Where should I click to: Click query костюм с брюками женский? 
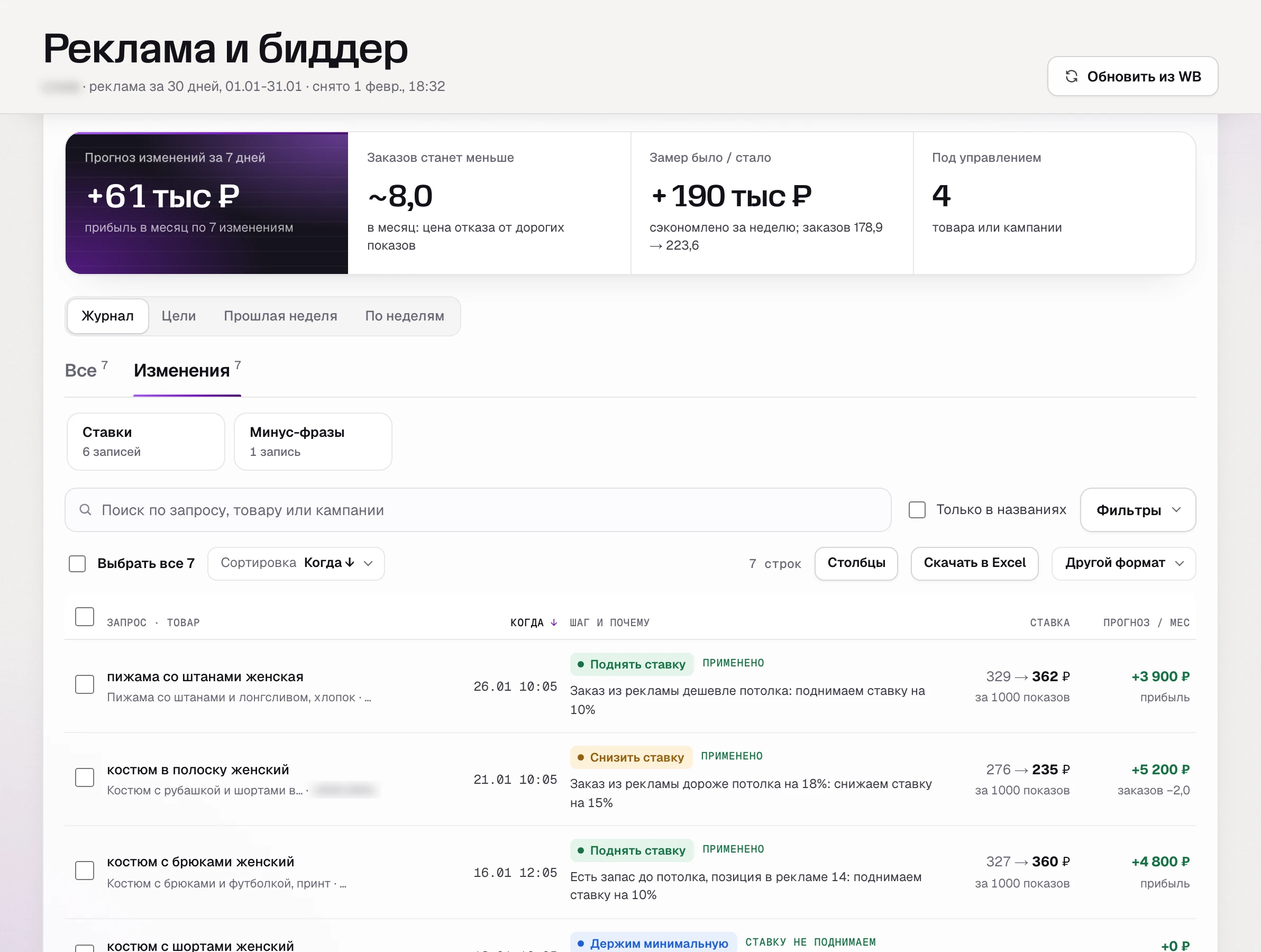pyautogui.click(x=200, y=862)
